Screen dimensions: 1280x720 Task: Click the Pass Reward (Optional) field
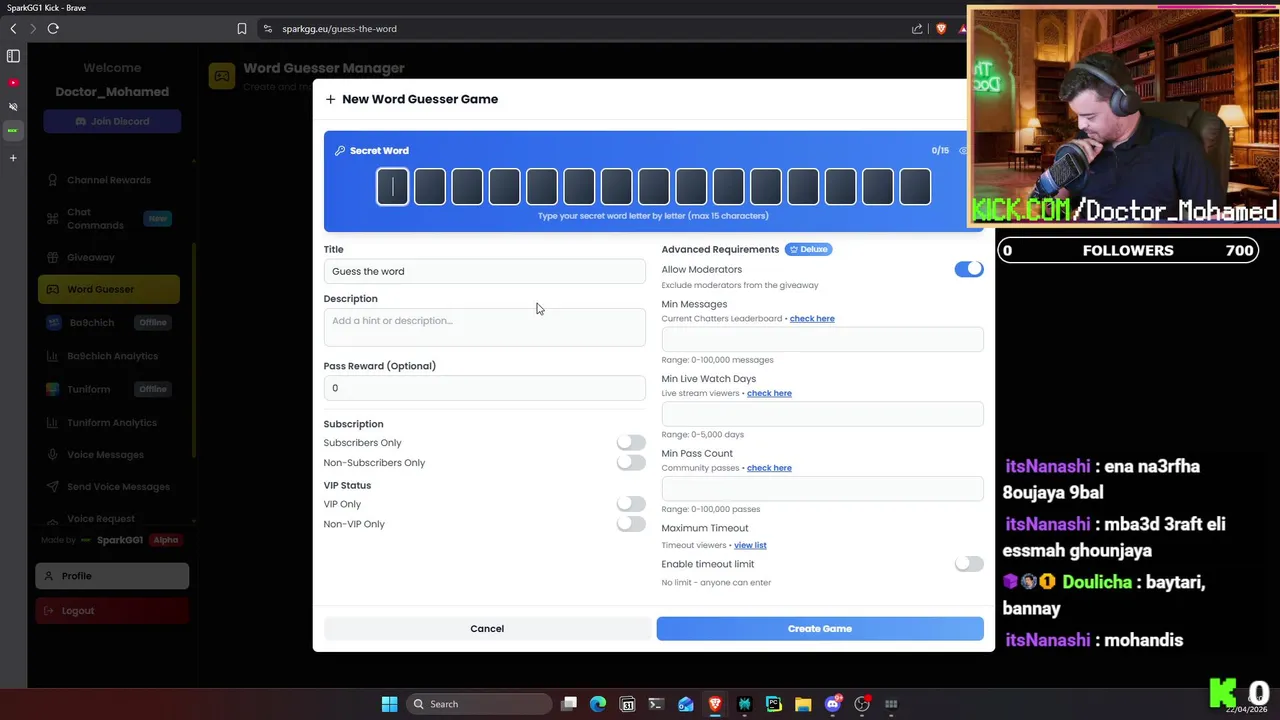point(485,388)
